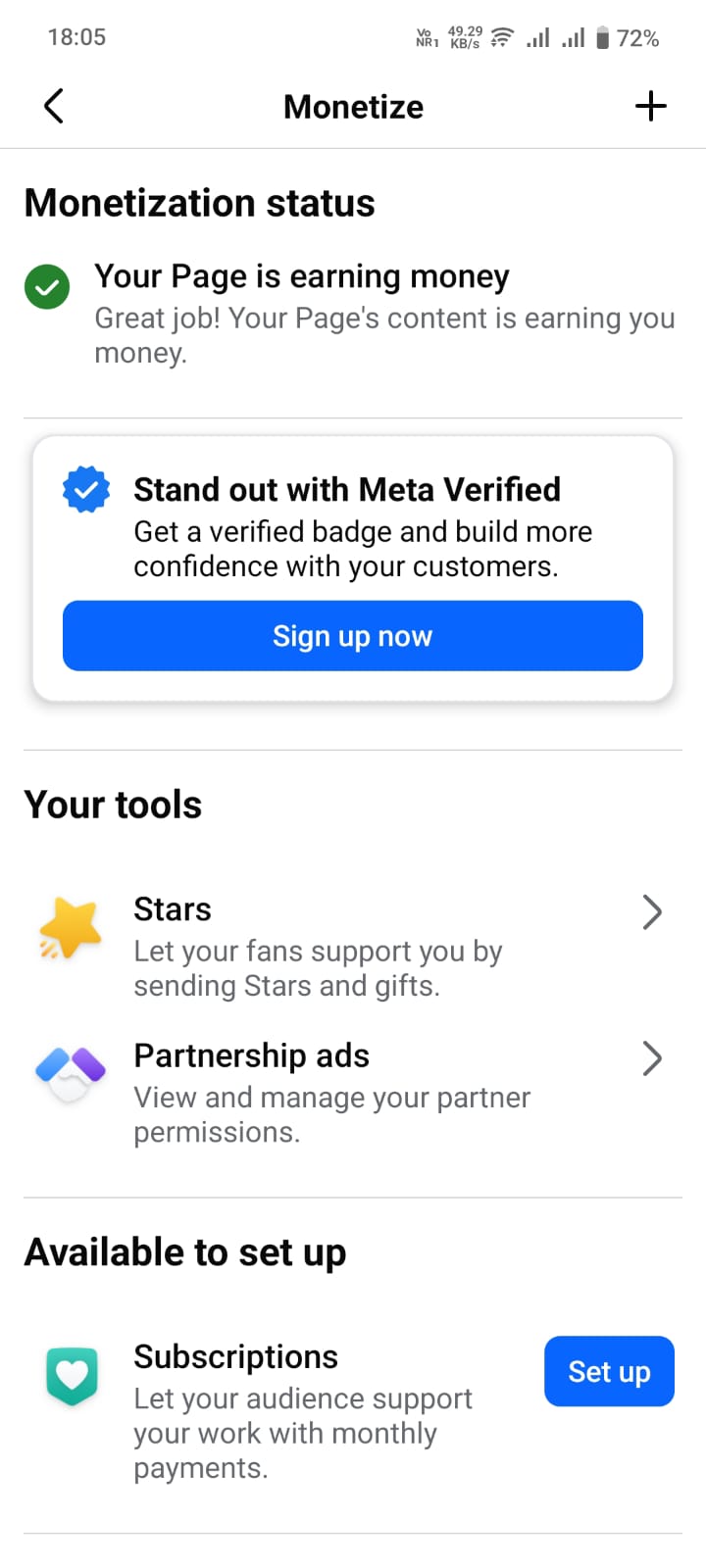Tap the plus icon in header
This screenshot has width=706, height=1568.
(651, 106)
